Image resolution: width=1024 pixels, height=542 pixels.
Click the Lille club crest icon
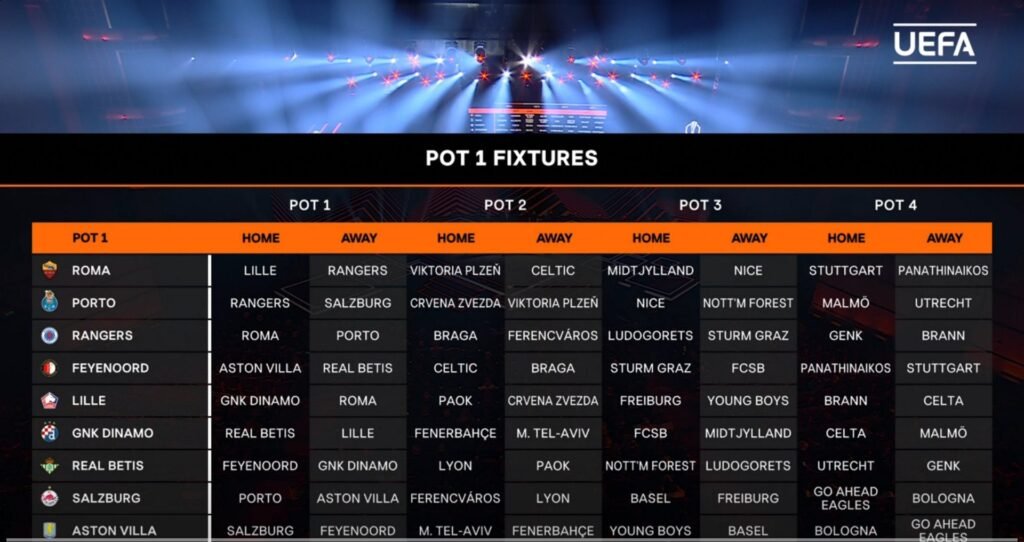click(50, 400)
